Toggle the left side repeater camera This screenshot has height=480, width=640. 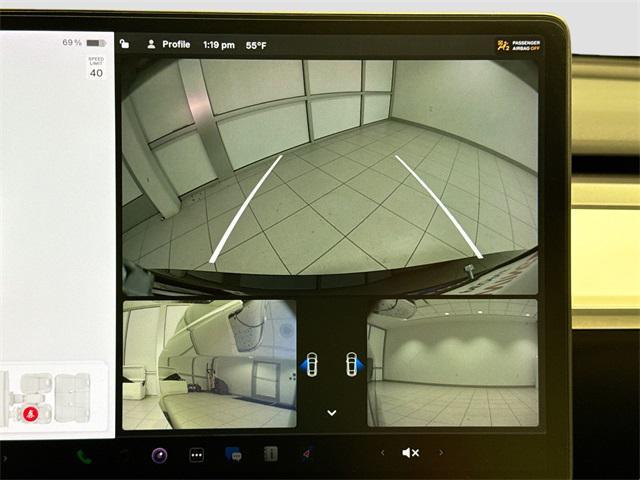[311, 364]
